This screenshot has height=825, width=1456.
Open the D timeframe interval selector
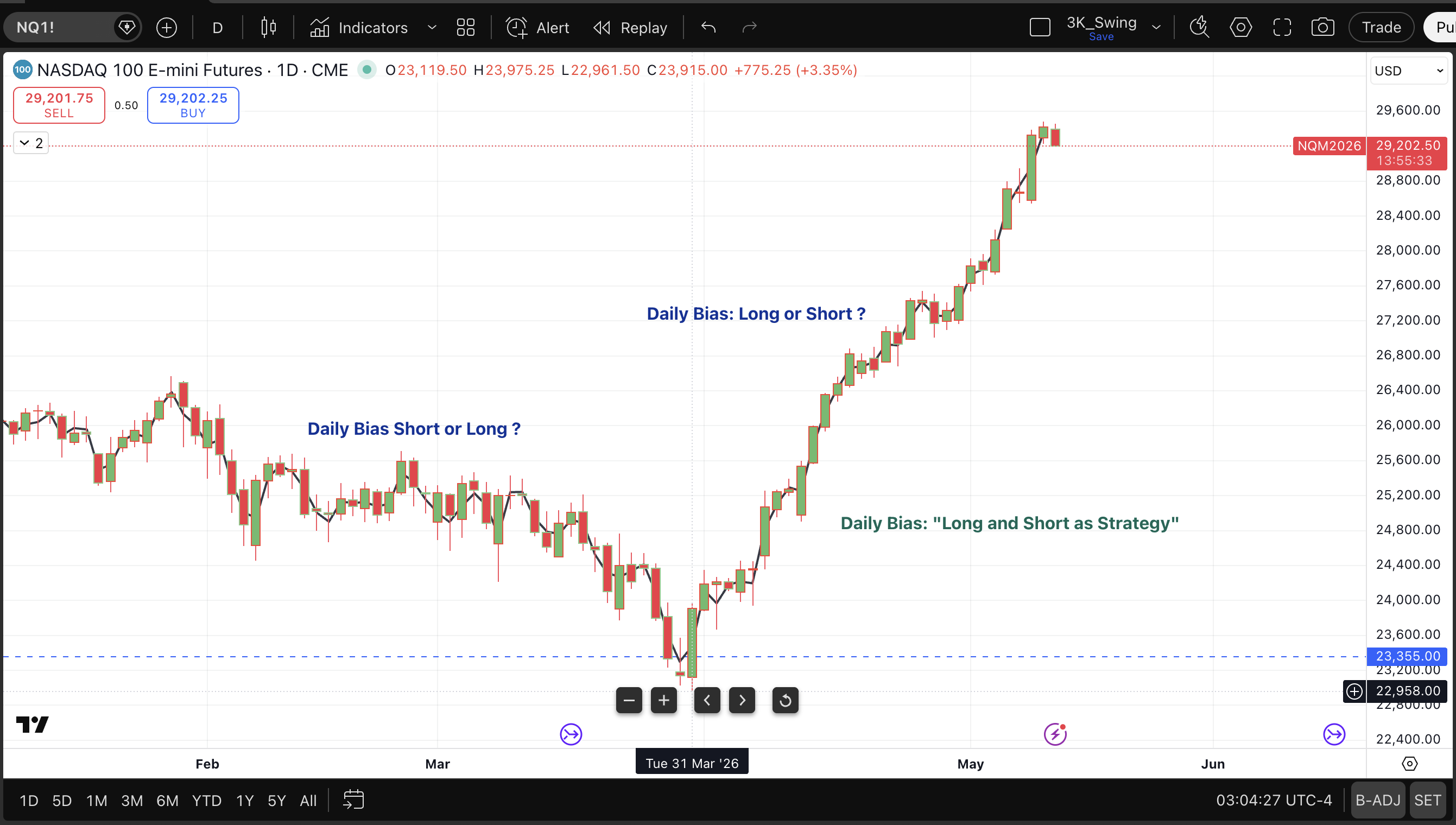pyautogui.click(x=217, y=27)
